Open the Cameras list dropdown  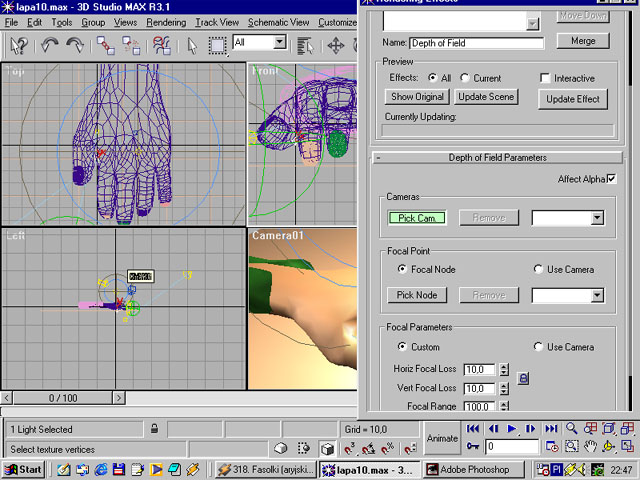coord(597,218)
